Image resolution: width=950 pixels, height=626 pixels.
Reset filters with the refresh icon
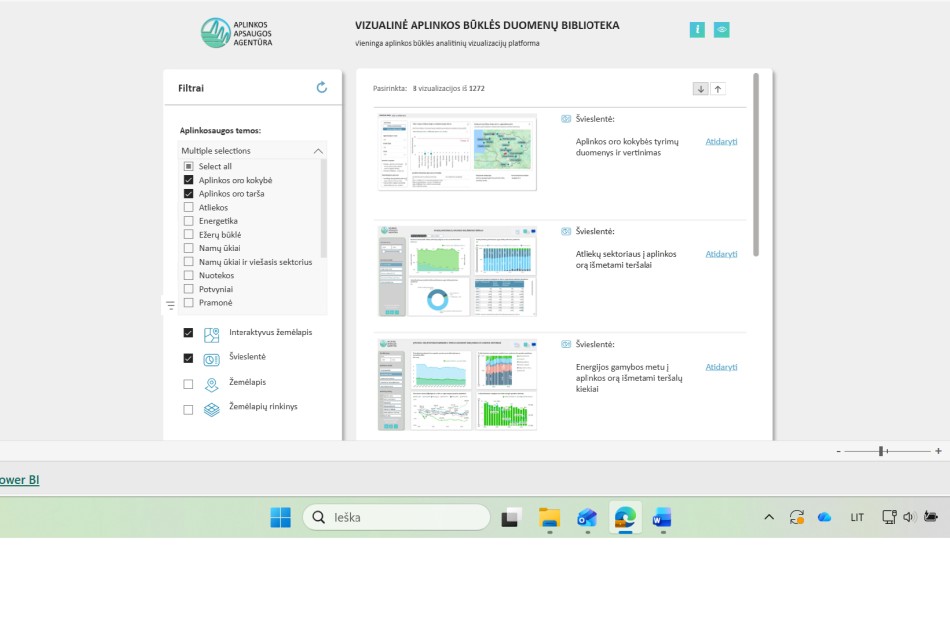(x=321, y=88)
